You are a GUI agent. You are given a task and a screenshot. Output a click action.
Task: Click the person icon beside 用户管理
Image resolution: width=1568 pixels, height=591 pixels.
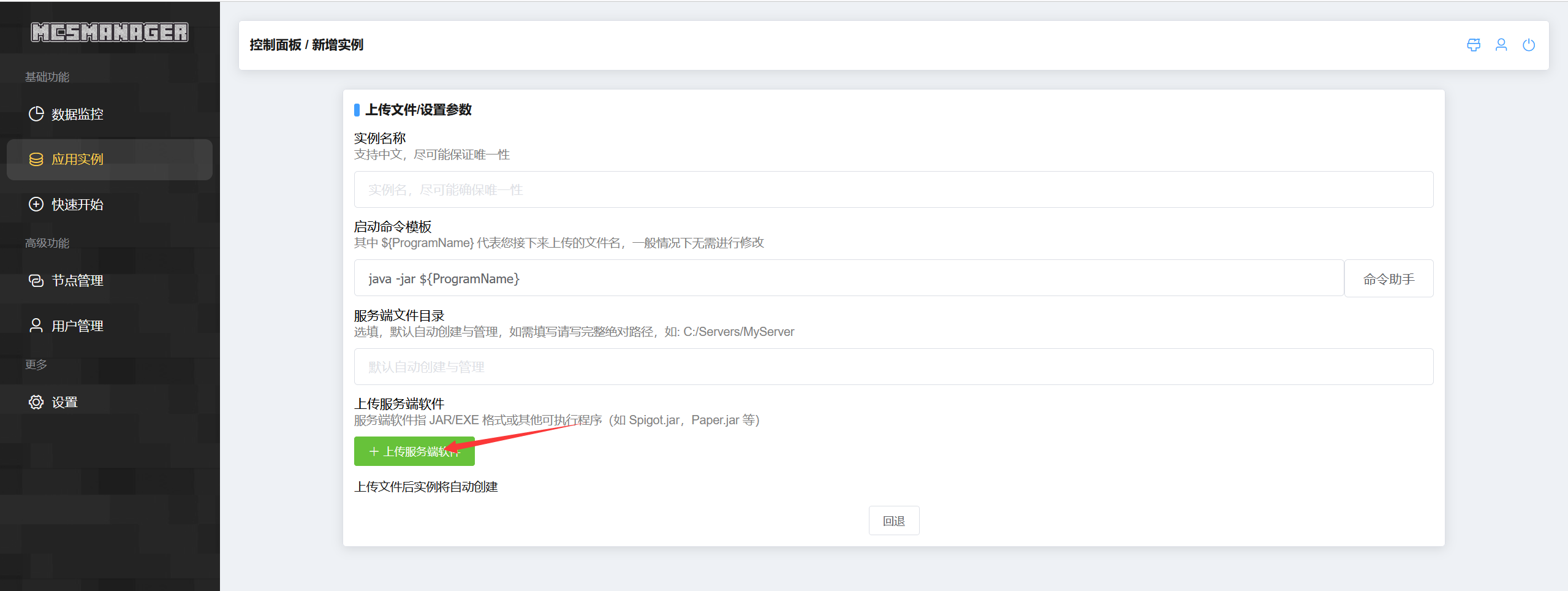(x=36, y=326)
